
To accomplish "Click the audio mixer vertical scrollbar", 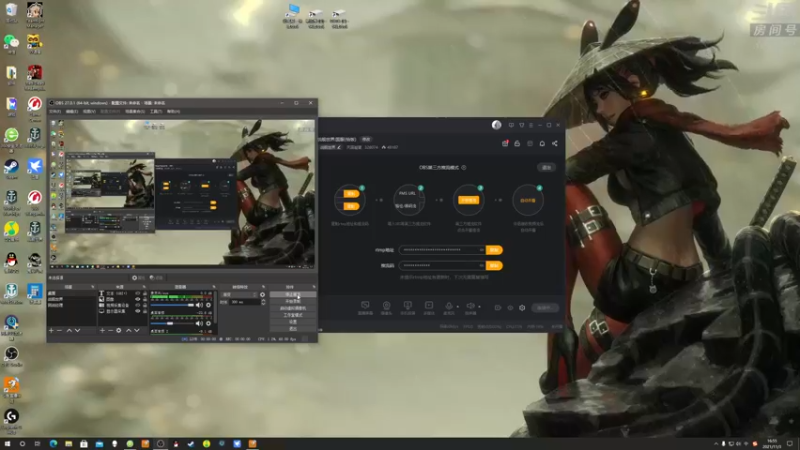I will [x=216, y=307].
